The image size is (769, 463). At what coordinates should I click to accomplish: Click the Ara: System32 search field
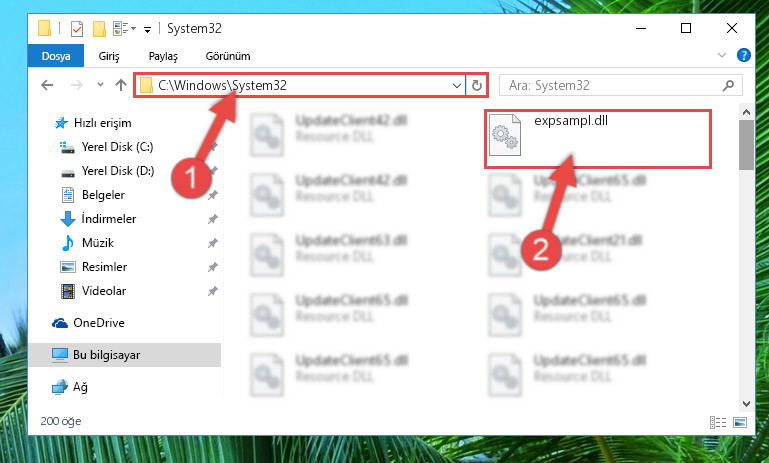611,86
